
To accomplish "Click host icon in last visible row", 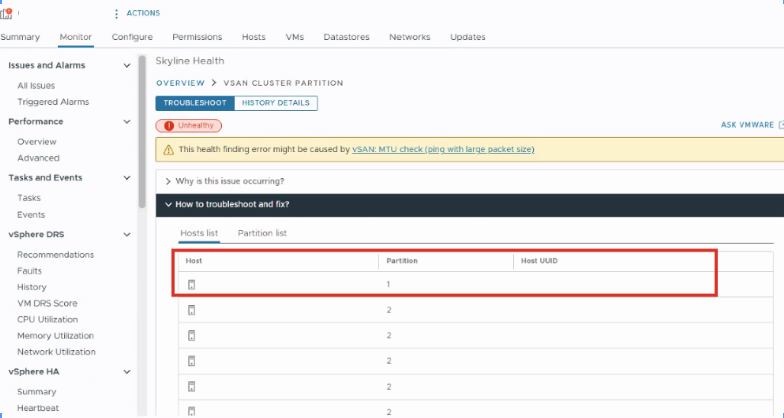I will pyautogui.click(x=191, y=410).
